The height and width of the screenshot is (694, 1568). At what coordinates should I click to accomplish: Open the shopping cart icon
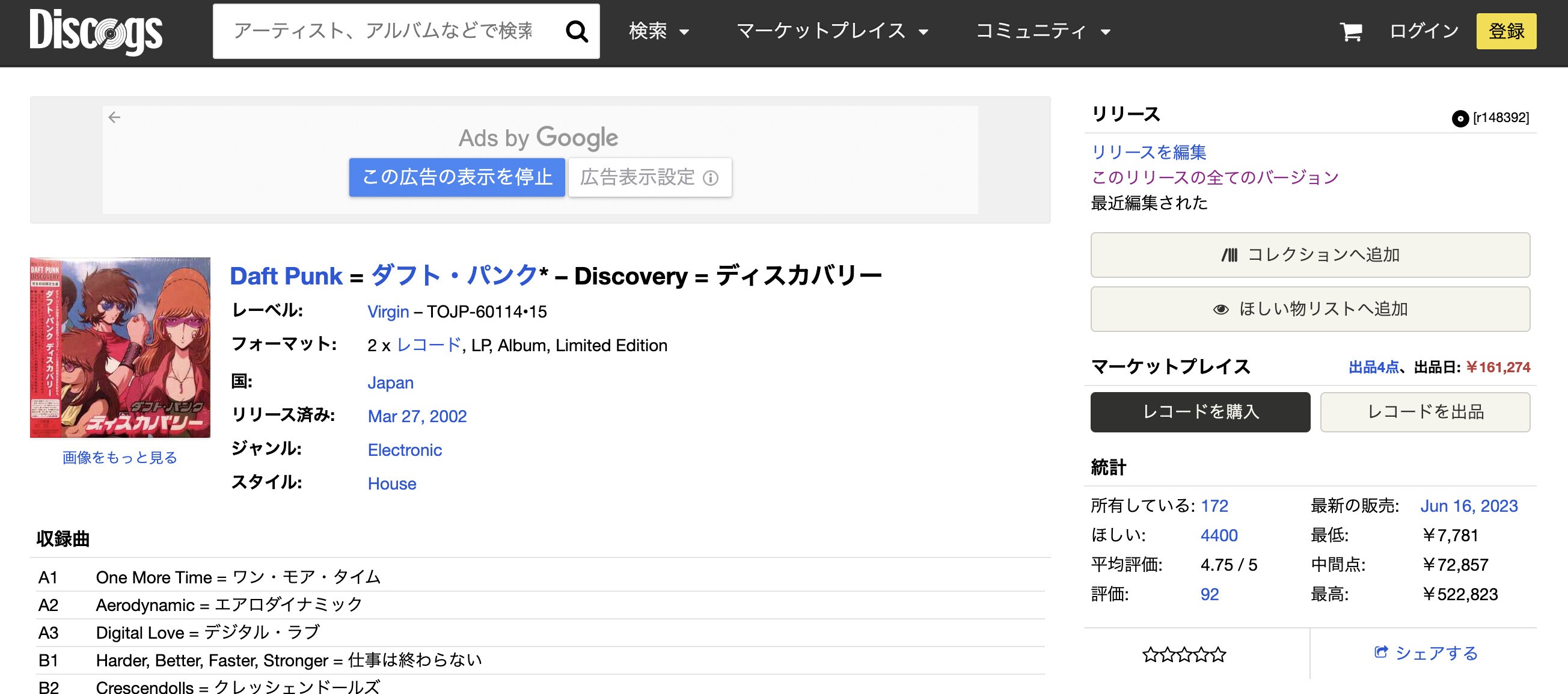[x=1351, y=31]
